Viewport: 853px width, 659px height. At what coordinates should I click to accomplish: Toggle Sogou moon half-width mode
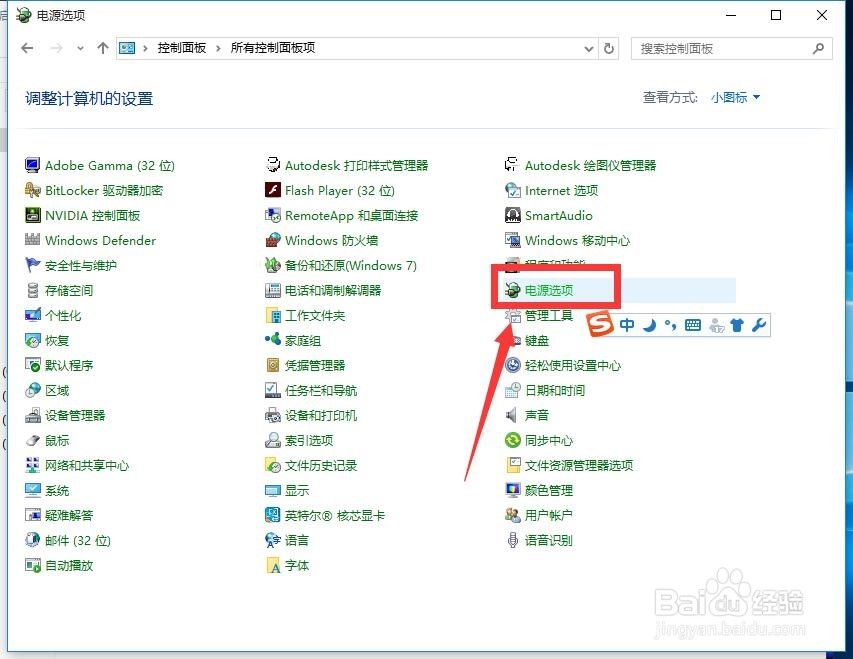point(650,325)
